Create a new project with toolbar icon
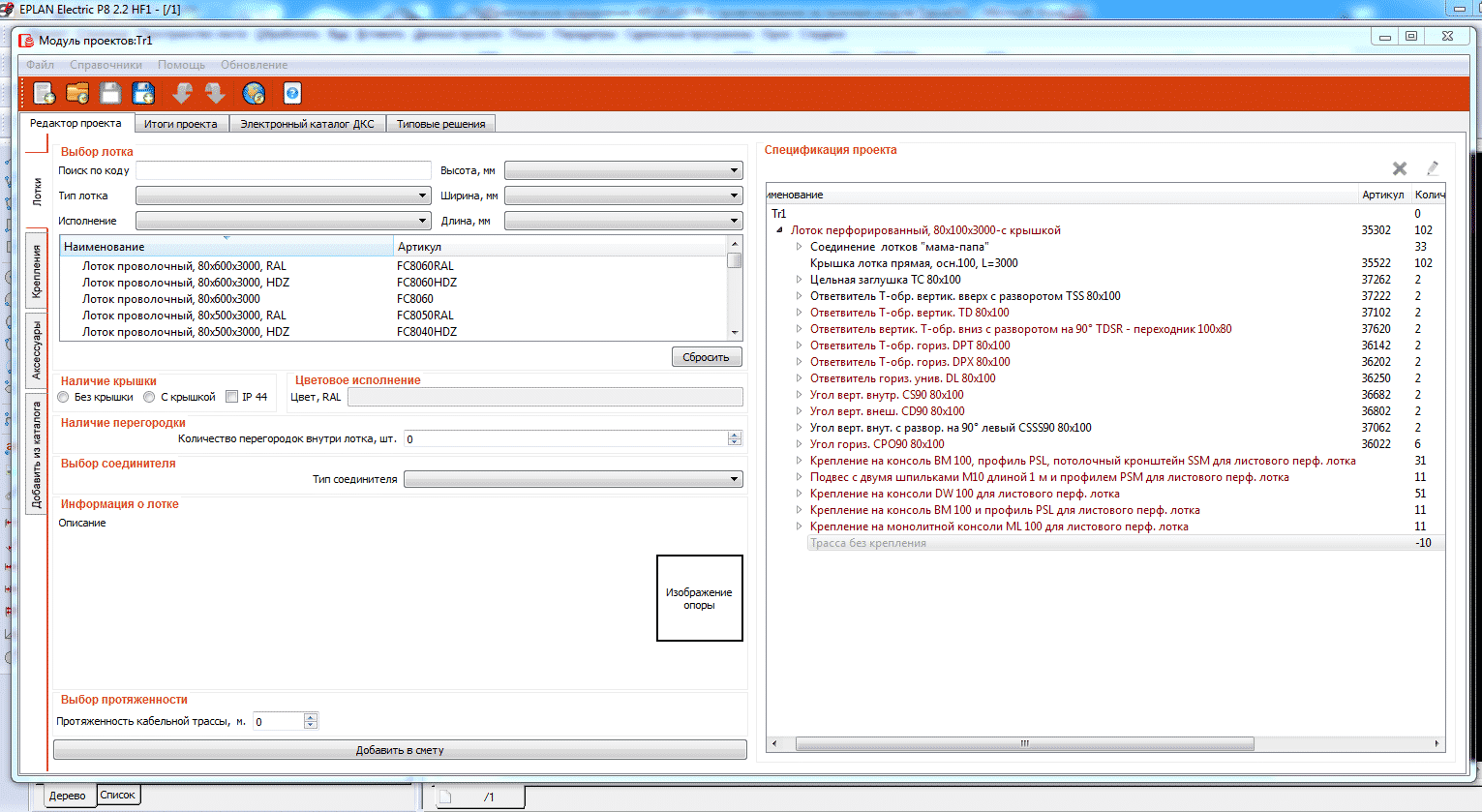1482x812 pixels. (44, 93)
